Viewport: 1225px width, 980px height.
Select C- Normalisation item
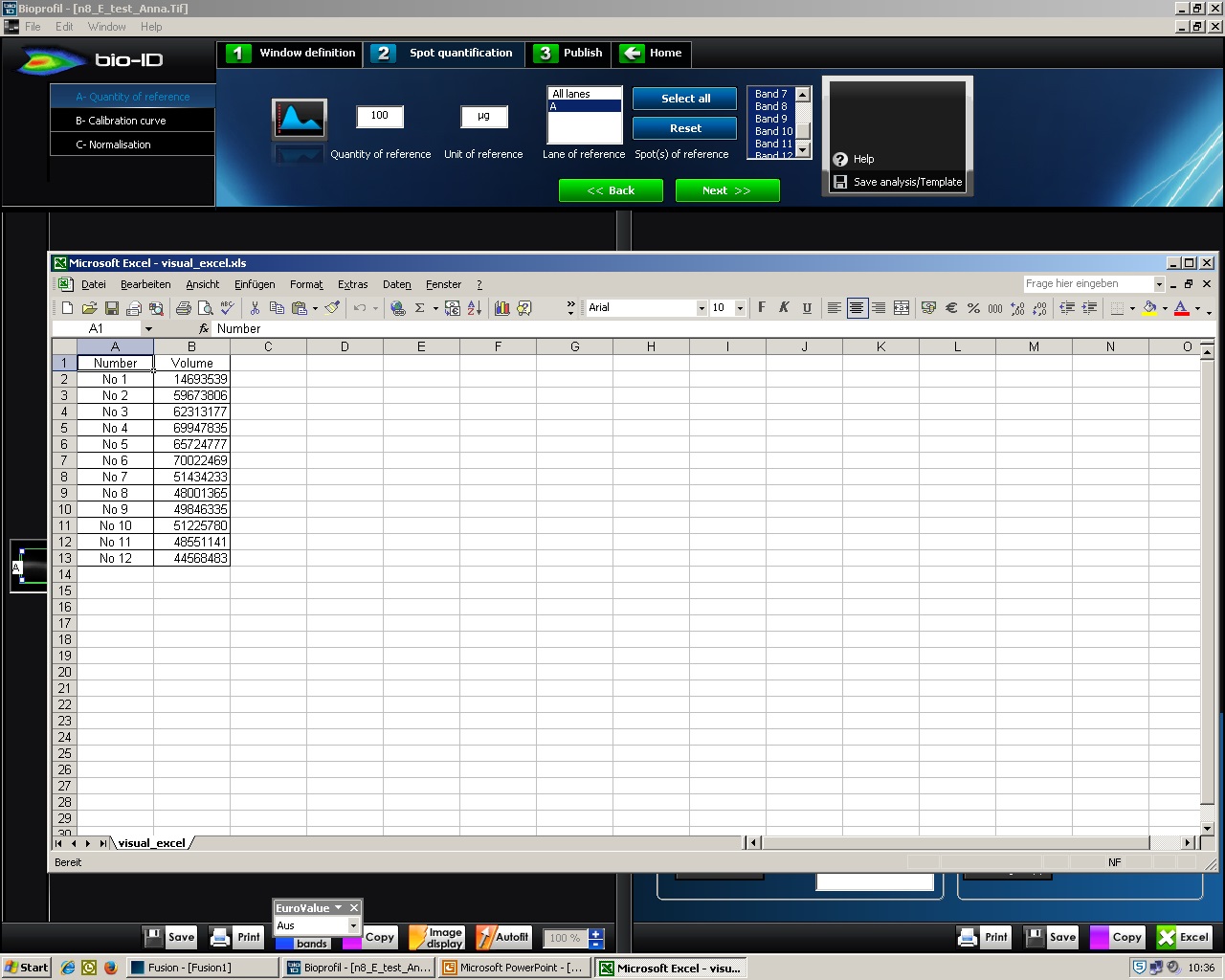[x=132, y=145]
